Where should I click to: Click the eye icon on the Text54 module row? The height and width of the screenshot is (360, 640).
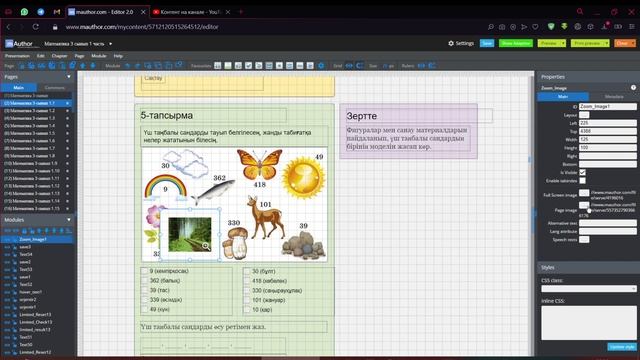[7, 254]
